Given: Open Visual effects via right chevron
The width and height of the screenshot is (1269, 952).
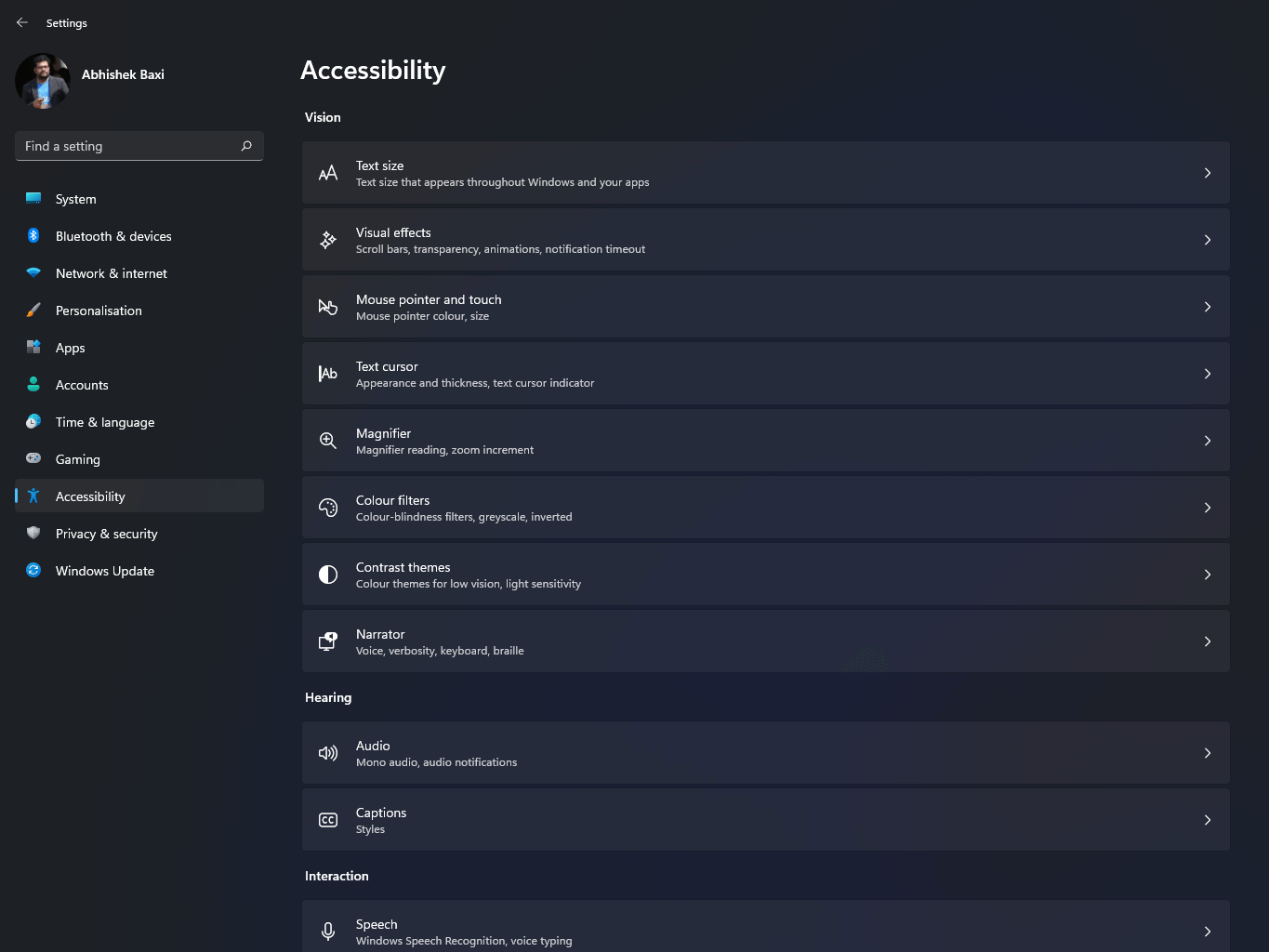Looking at the screenshot, I should [x=1207, y=240].
